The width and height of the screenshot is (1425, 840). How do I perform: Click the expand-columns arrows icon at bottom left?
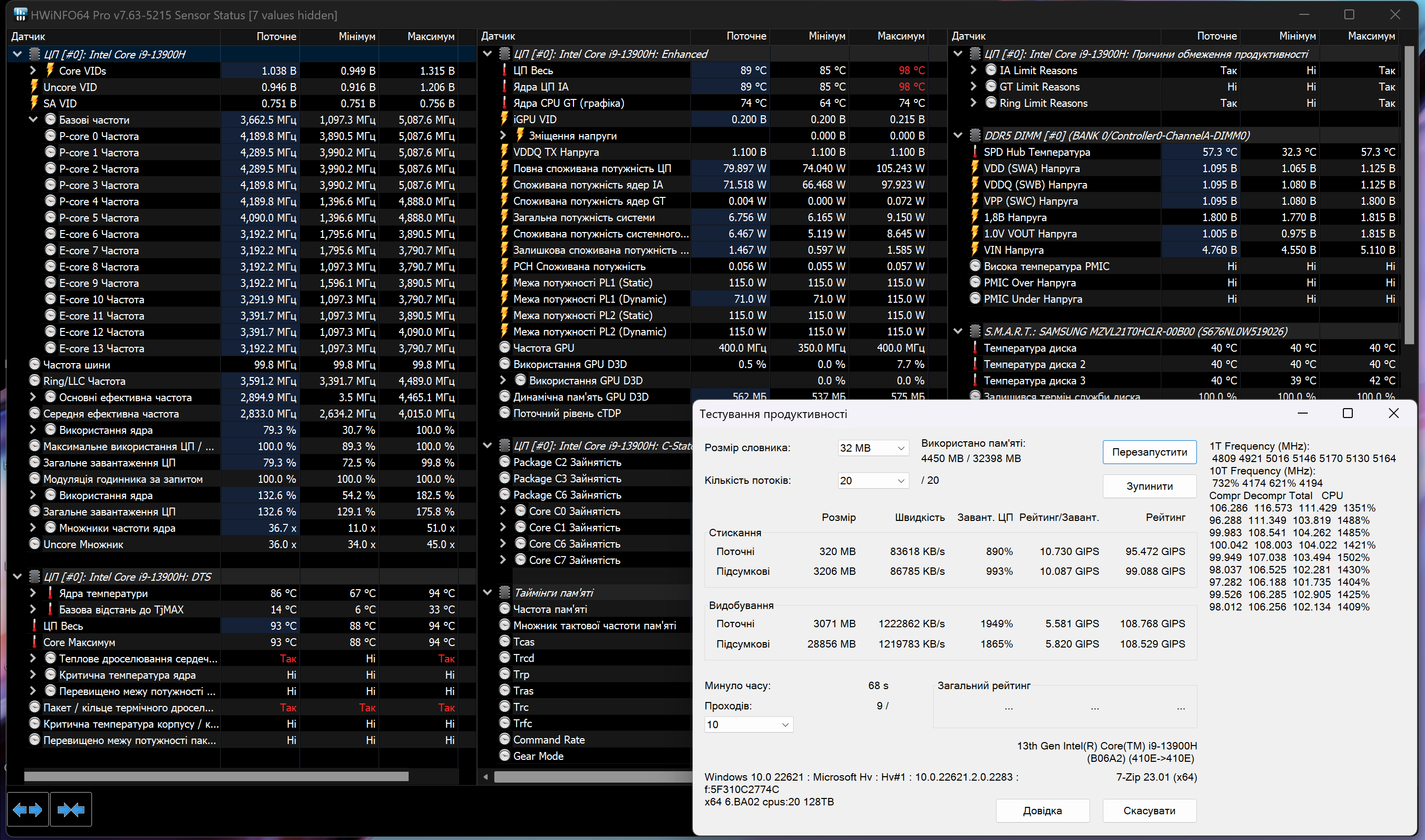[x=27, y=810]
